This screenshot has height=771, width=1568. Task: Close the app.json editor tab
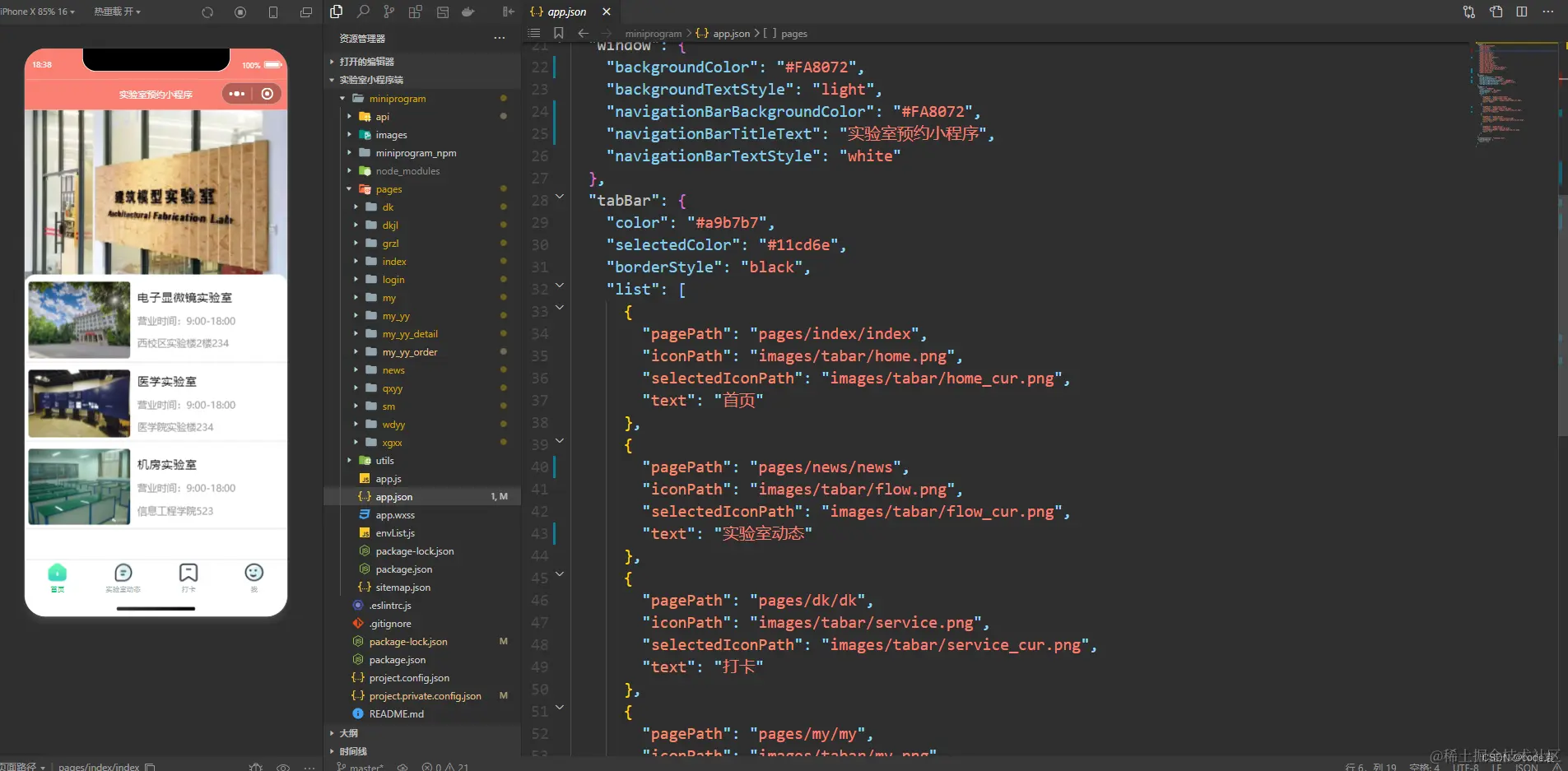[607, 12]
